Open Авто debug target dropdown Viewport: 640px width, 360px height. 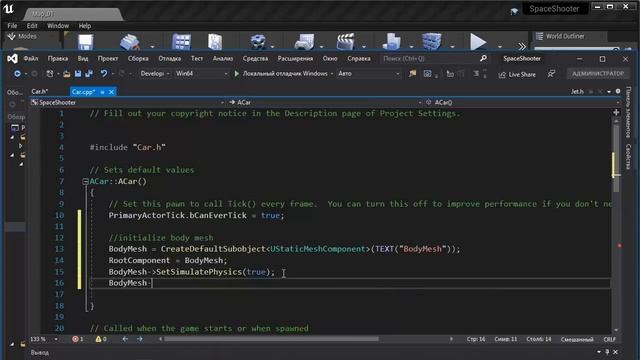tap(369, 74)
